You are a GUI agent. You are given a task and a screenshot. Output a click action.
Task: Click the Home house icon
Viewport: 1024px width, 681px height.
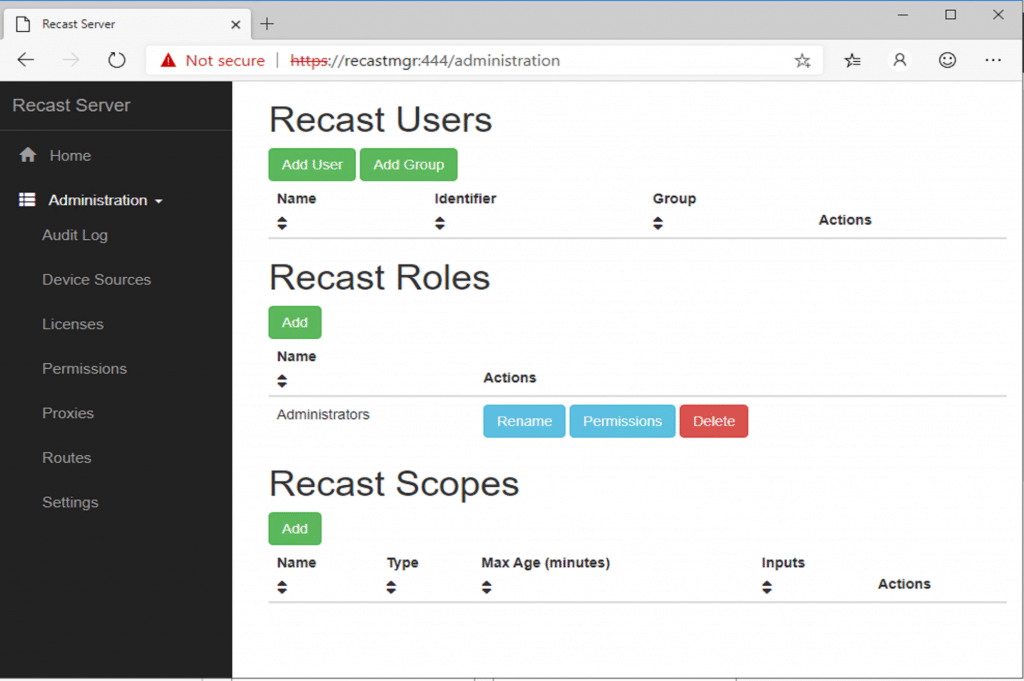27,155
